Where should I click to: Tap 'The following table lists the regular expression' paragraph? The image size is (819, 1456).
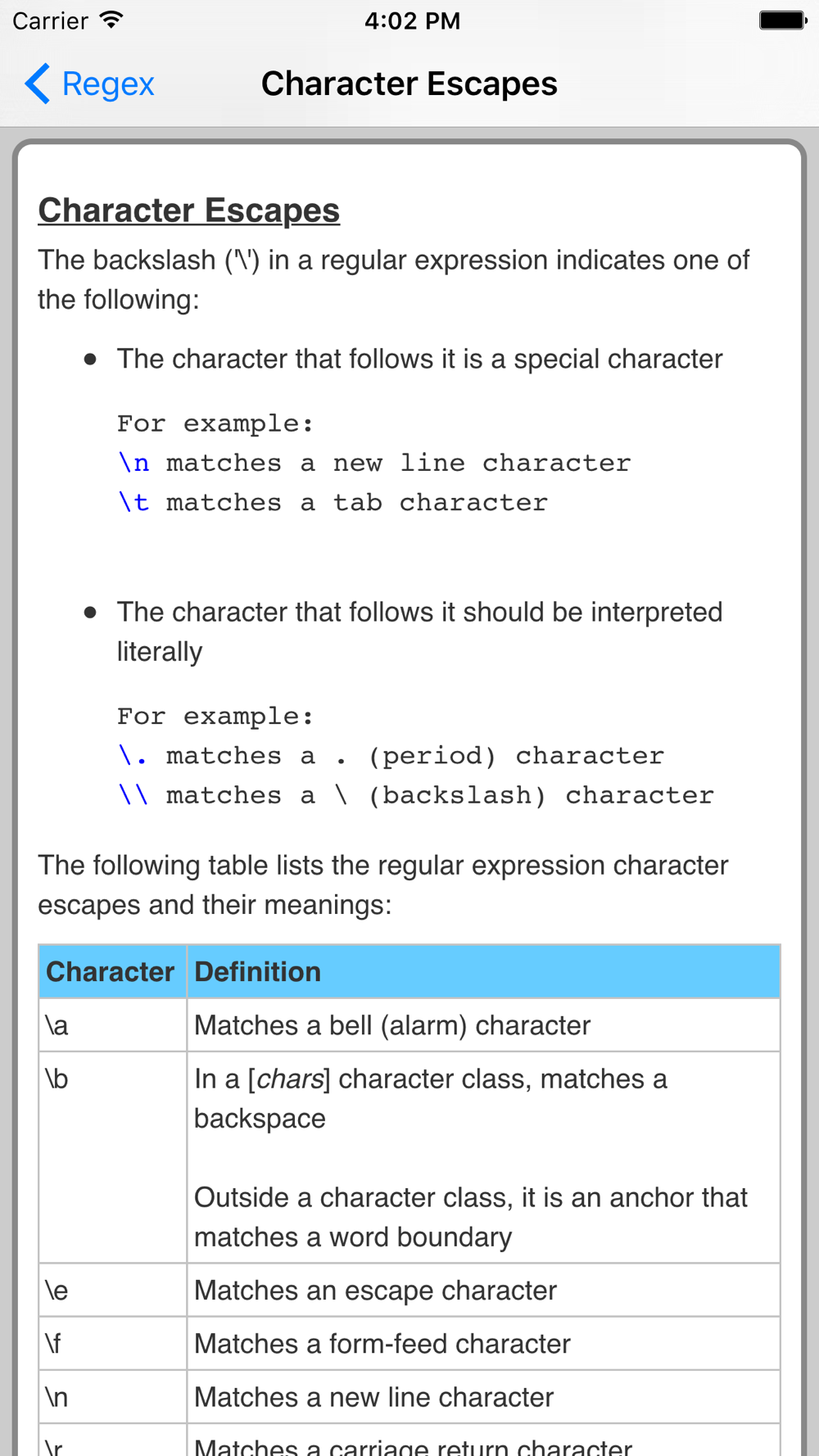click(383, 884)
